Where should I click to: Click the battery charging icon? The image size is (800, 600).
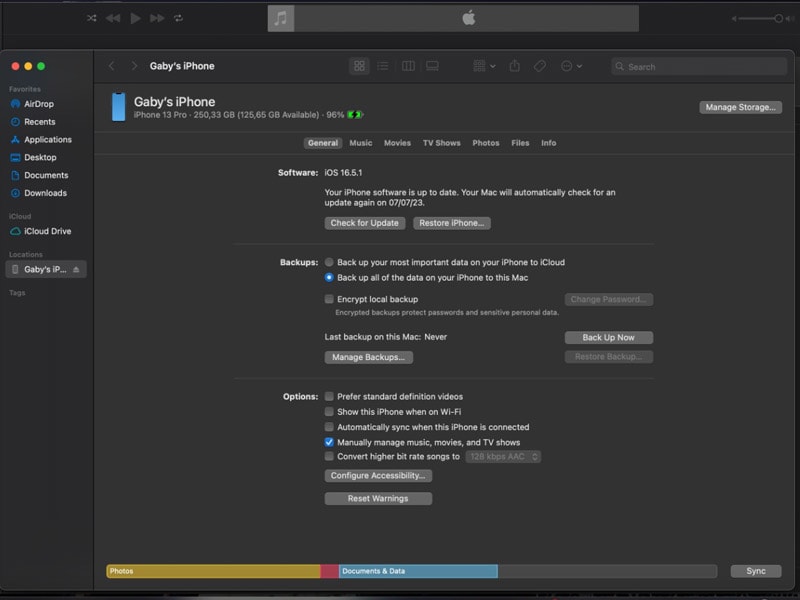tap(355, 115)
